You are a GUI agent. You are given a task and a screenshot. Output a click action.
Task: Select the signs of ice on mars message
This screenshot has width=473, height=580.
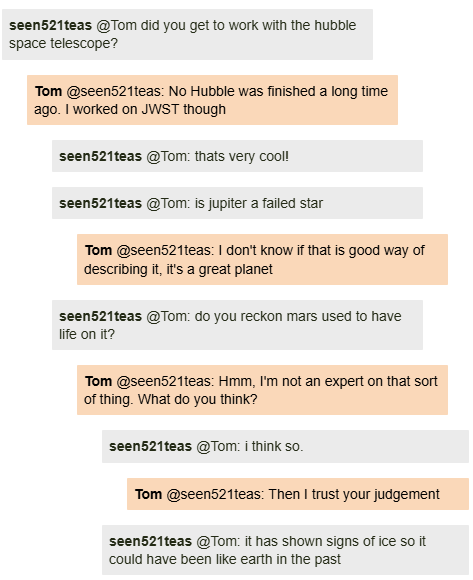286,550
